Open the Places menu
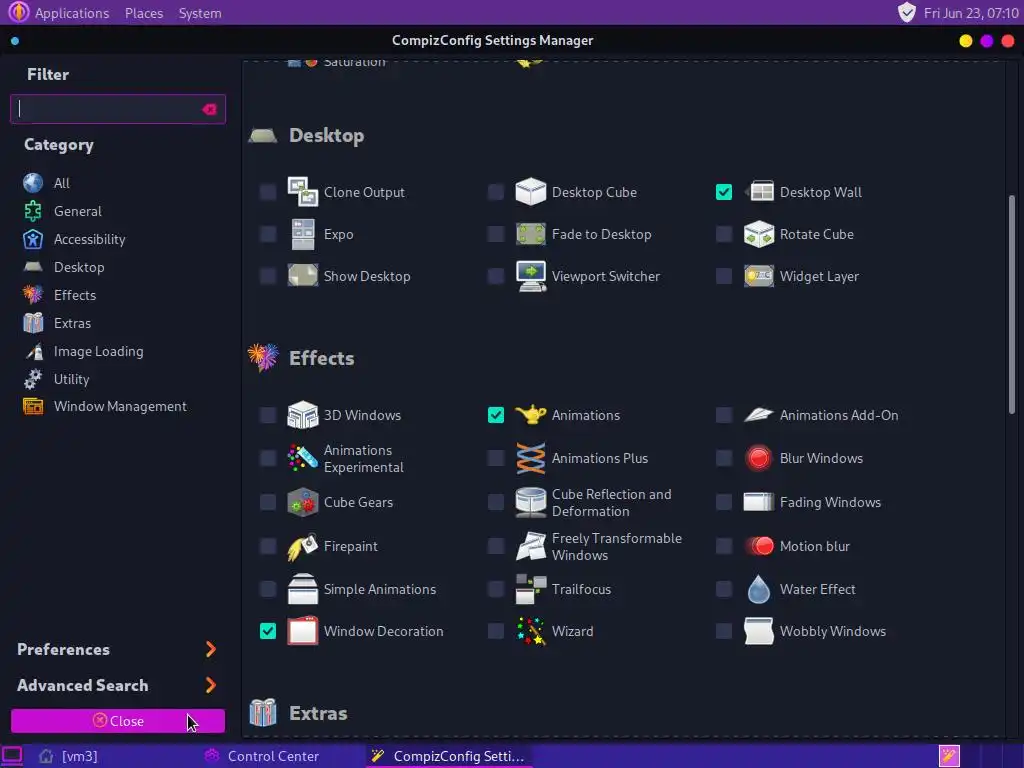The height and width of the screenshot is (768, 1024). point(144,13)
